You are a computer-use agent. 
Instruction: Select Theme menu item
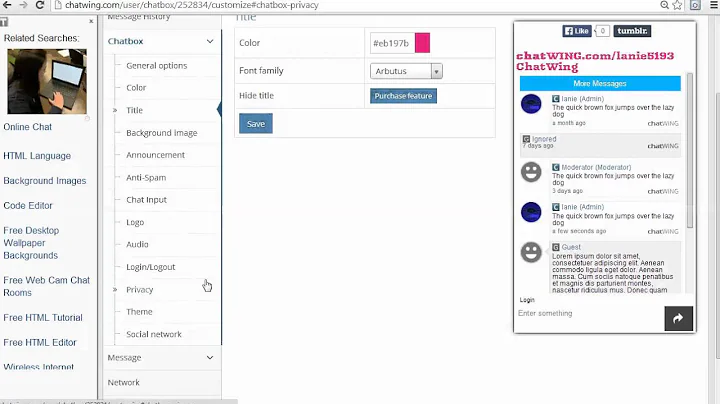pyautogui.click(x=139, y=312)
